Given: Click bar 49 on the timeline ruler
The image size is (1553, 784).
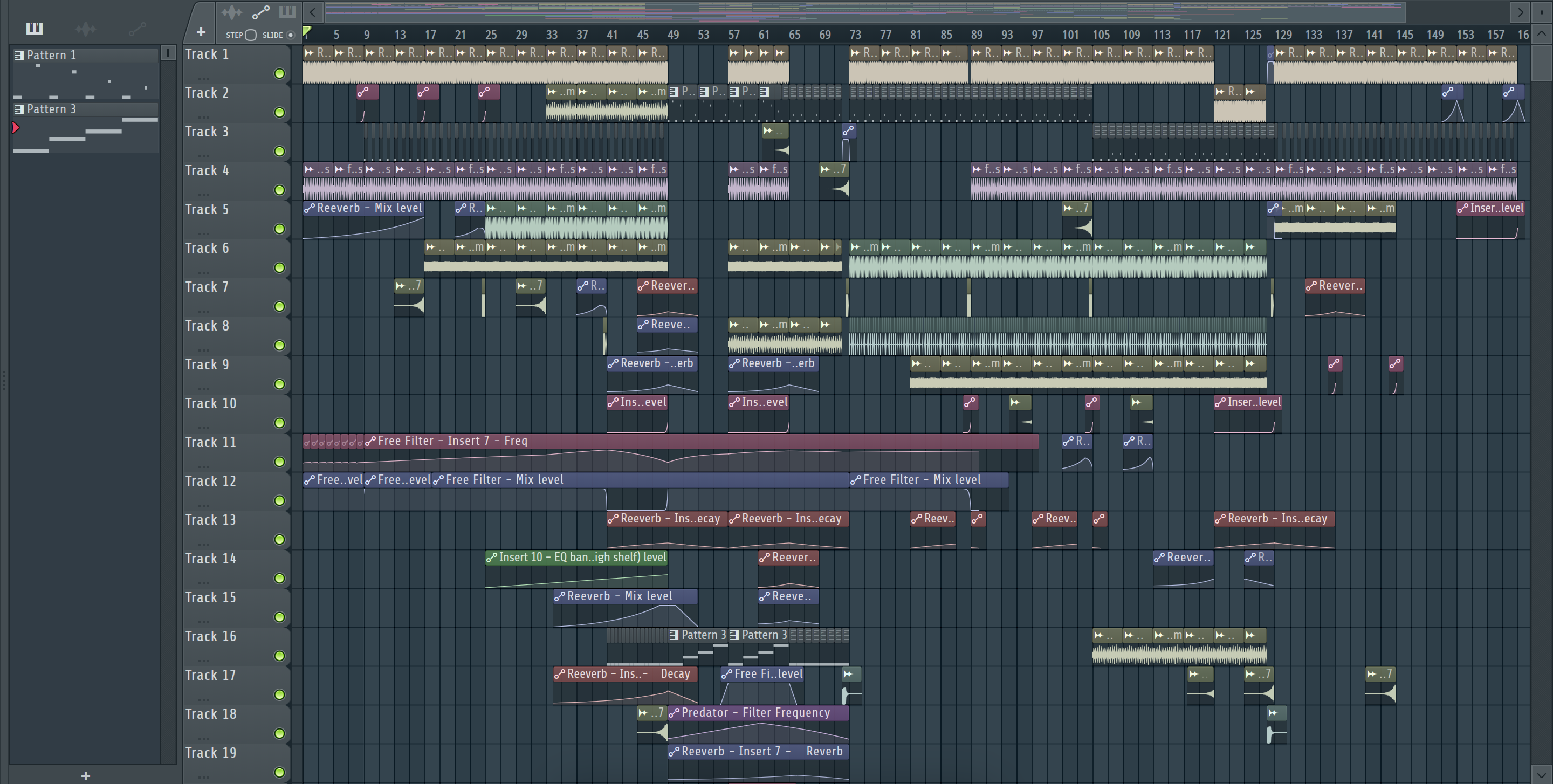Looking at the screenshot, I should click(673, 35).
